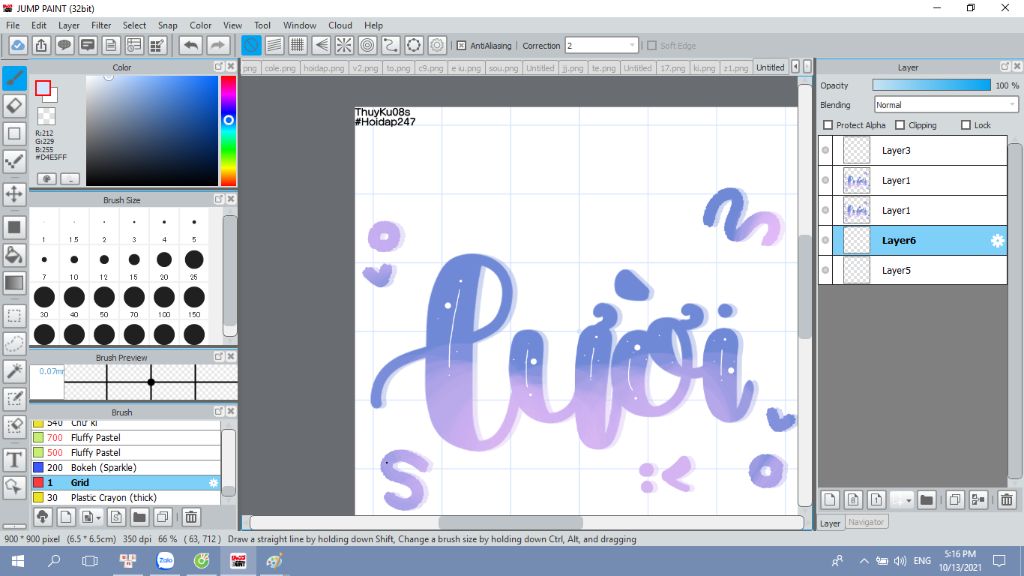Viewport: 1024px width, 576px height.
Task: Select the Eraser tool
Action: tap(14, 105)
